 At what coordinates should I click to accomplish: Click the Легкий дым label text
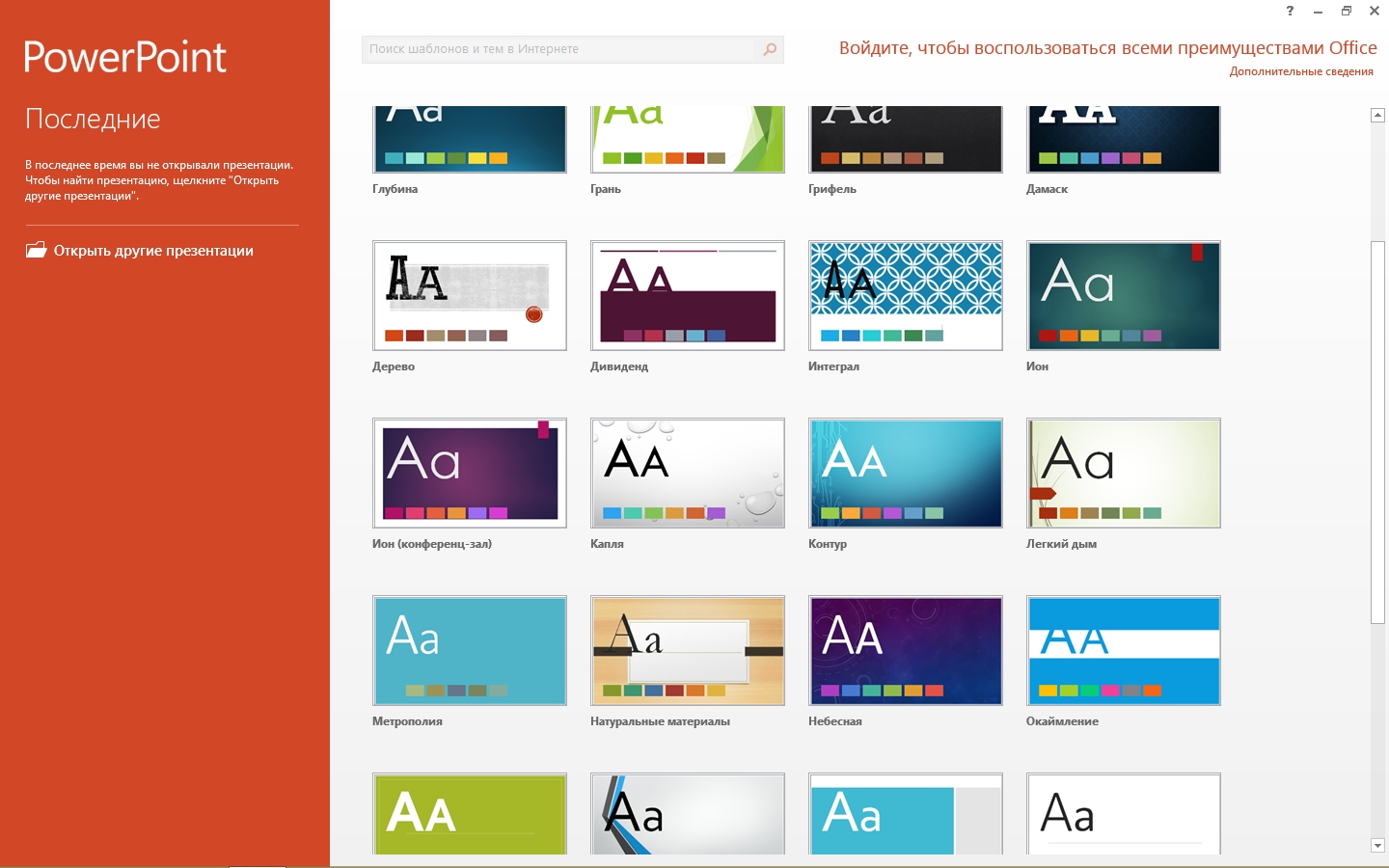pos(1061,544)
